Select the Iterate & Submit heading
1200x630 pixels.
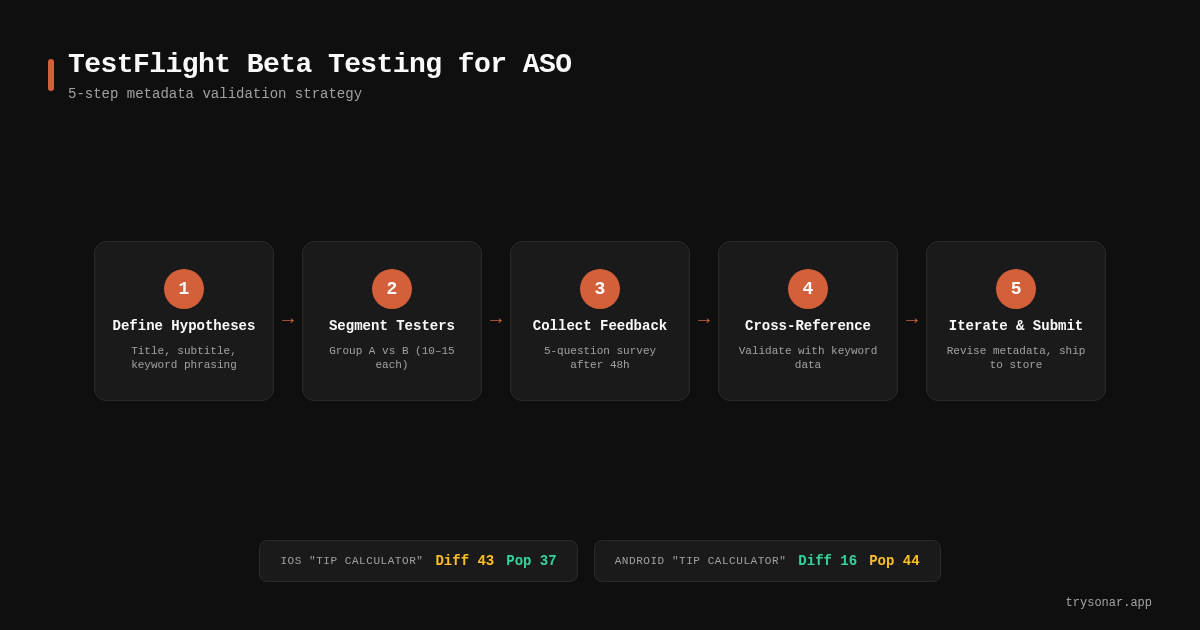pyautogui.click(x=1016, y=326)
